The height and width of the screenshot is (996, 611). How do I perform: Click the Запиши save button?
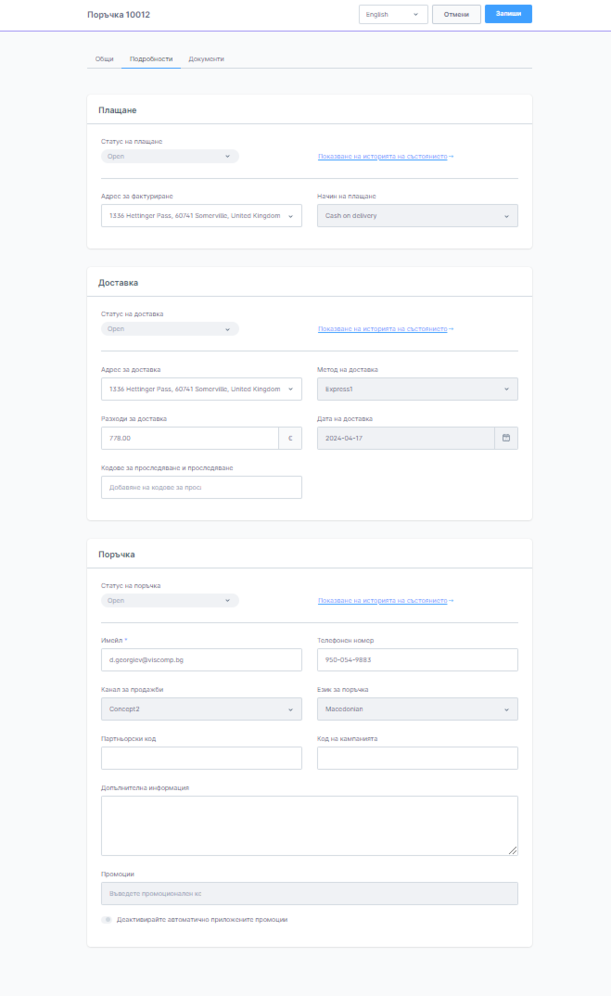click(508, 14)
